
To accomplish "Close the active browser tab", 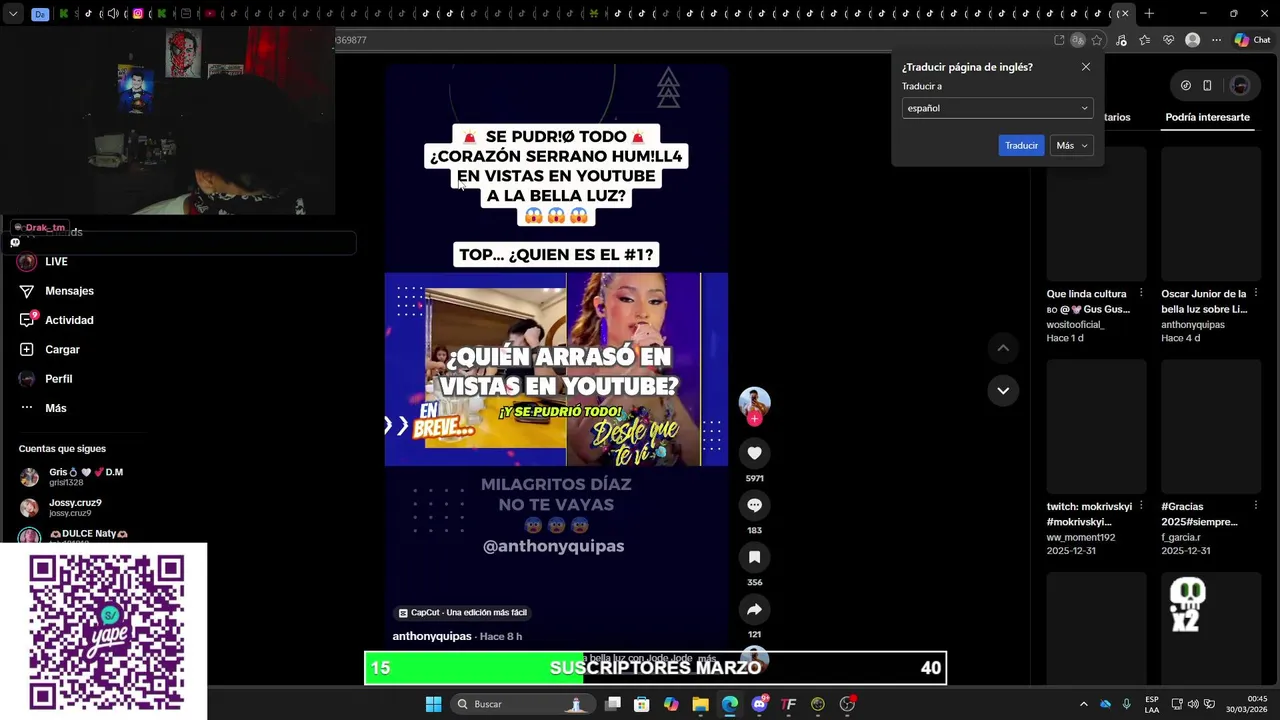I will coord(1125,14).
